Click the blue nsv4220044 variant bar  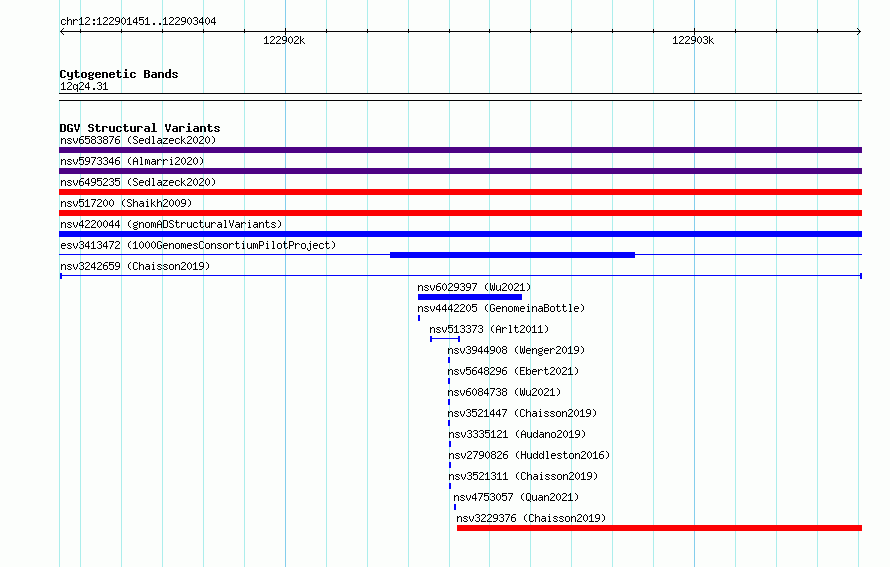(460, 234)
